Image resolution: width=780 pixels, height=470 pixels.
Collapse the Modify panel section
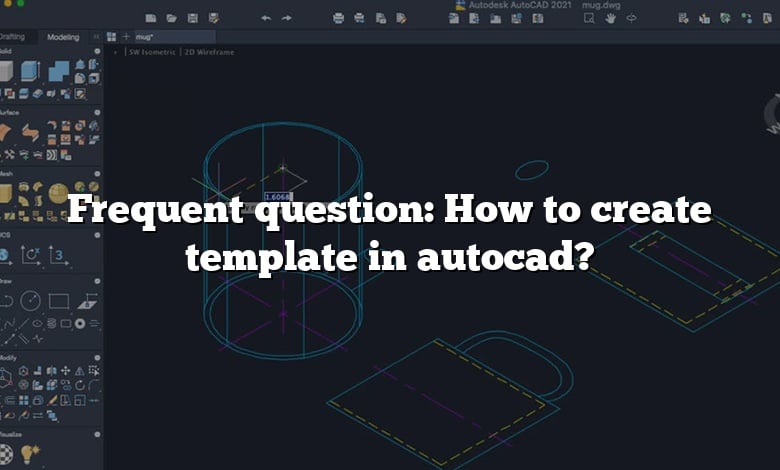point(98,358)
